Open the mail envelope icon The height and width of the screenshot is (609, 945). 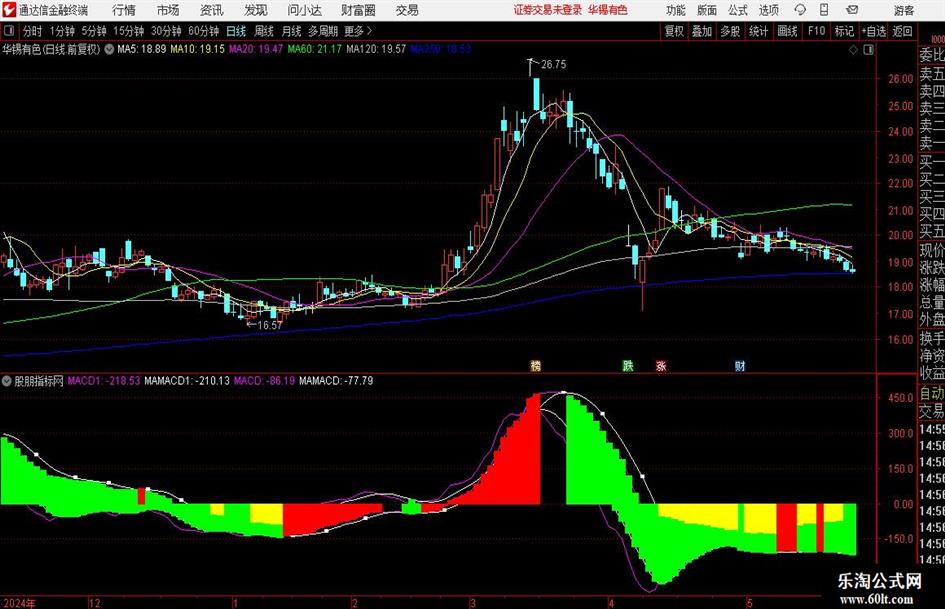852,10
